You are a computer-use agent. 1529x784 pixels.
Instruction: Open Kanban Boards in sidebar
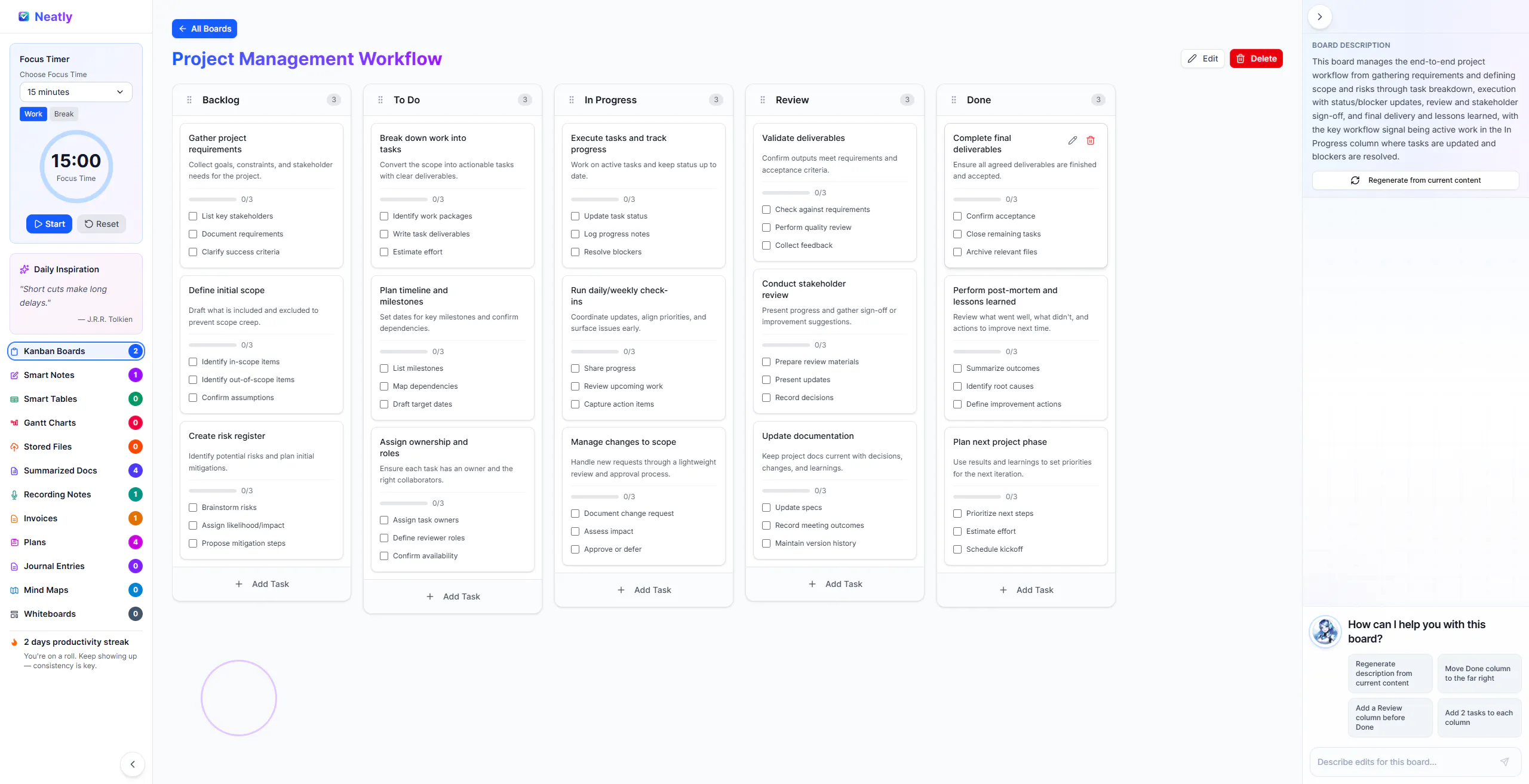tap(76, 351)
